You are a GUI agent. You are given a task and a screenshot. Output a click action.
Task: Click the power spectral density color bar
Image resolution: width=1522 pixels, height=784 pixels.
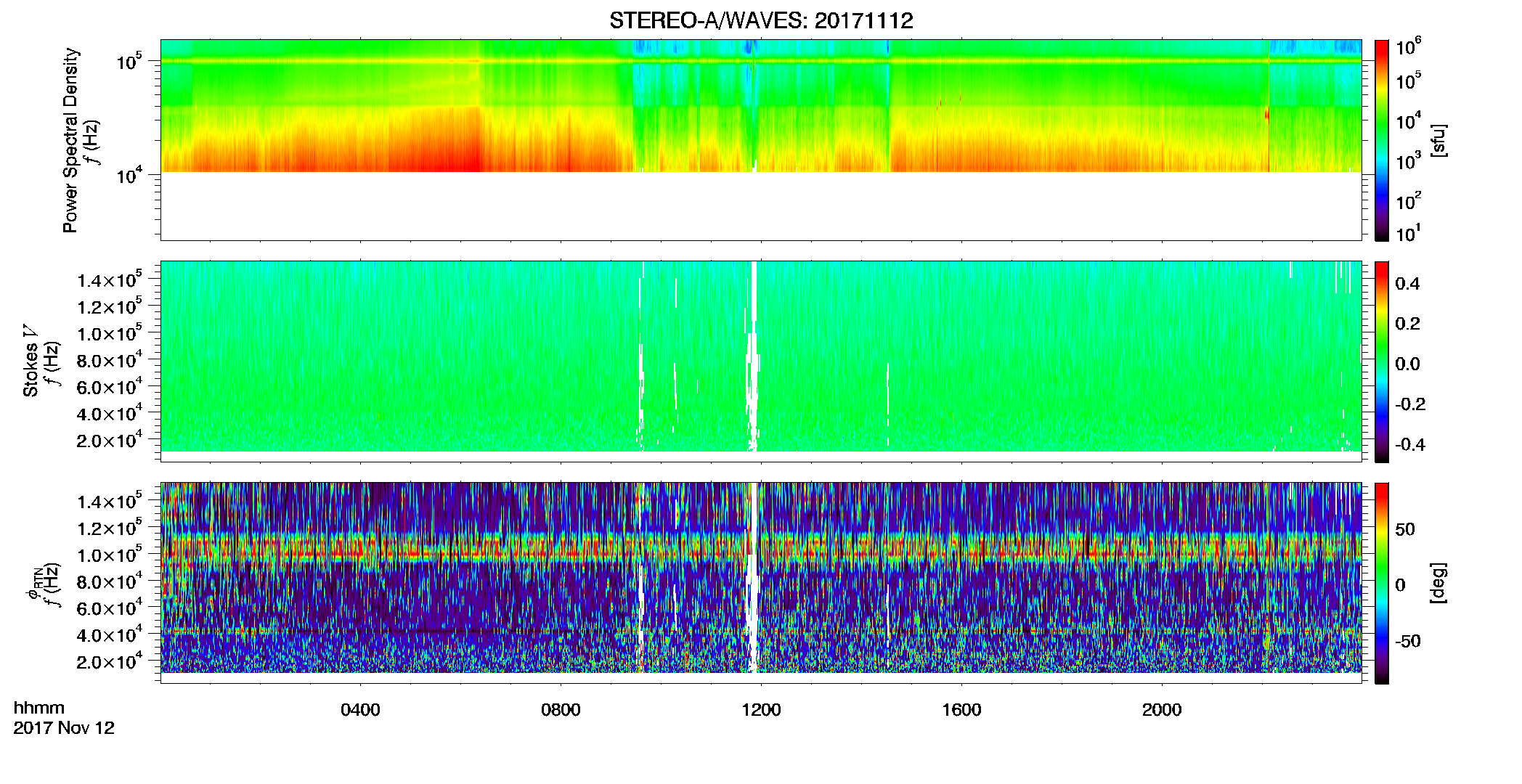pos(1381,140)
